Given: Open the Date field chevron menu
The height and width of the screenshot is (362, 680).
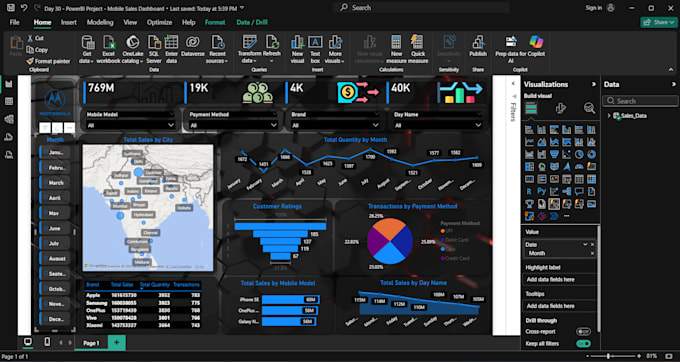Looking at the screenshot, I should click(x=585, y=245).
